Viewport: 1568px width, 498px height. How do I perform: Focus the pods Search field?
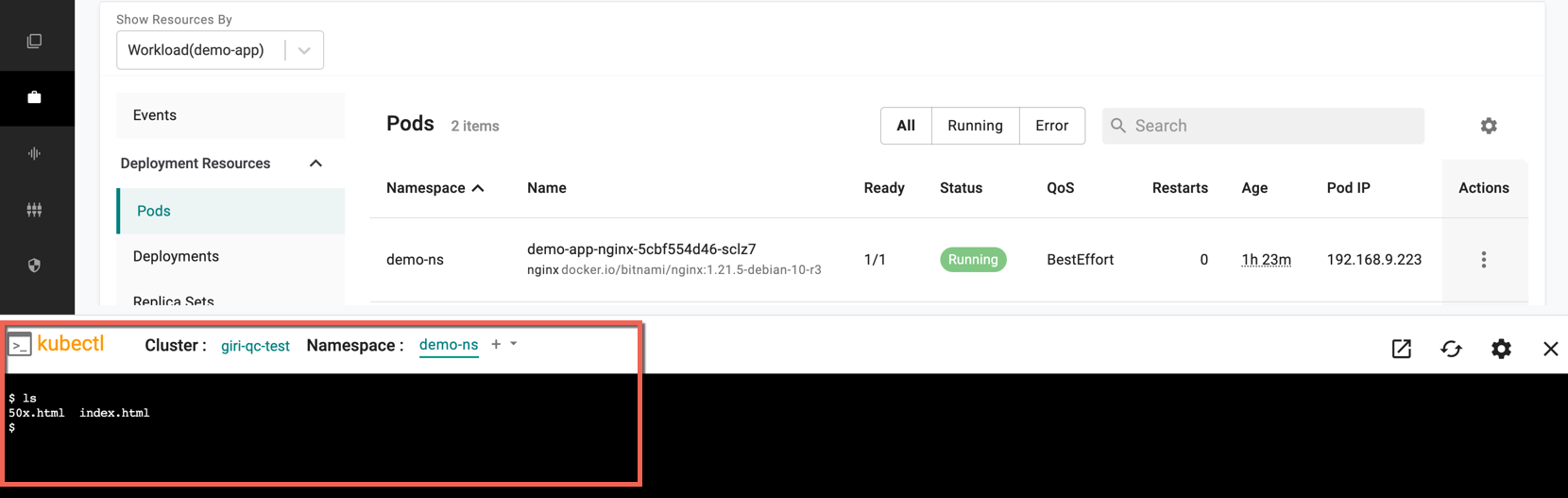click(x=1263, y=126)
